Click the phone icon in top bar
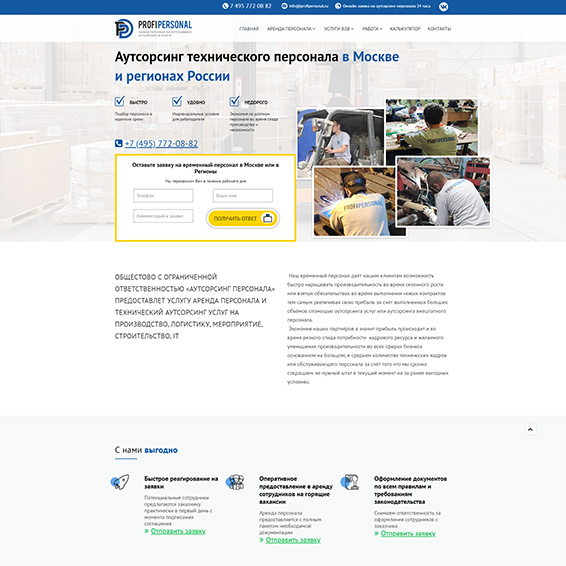 point(225,6)
